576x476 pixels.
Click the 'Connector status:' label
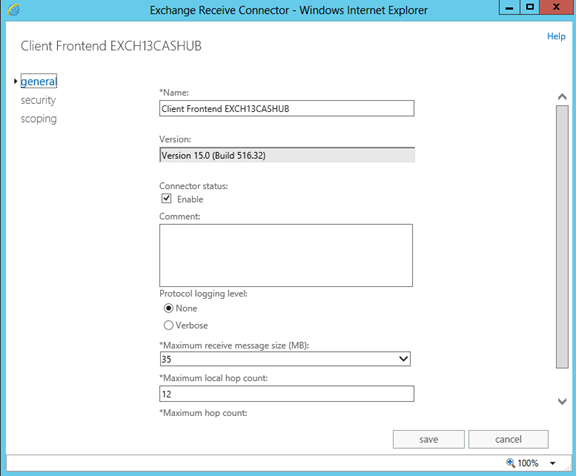(194, 186)
